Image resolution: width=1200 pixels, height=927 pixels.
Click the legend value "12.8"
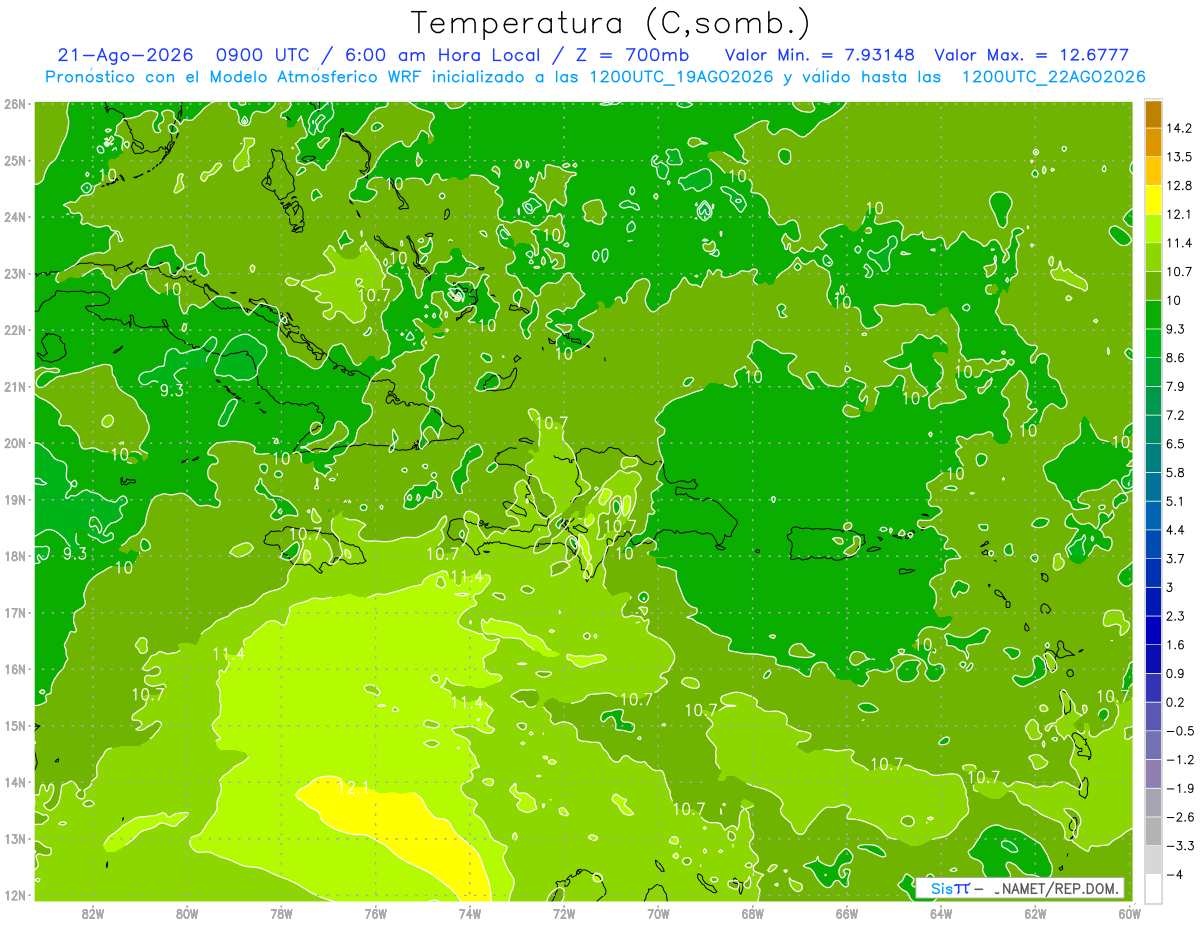pos(1178,186)
